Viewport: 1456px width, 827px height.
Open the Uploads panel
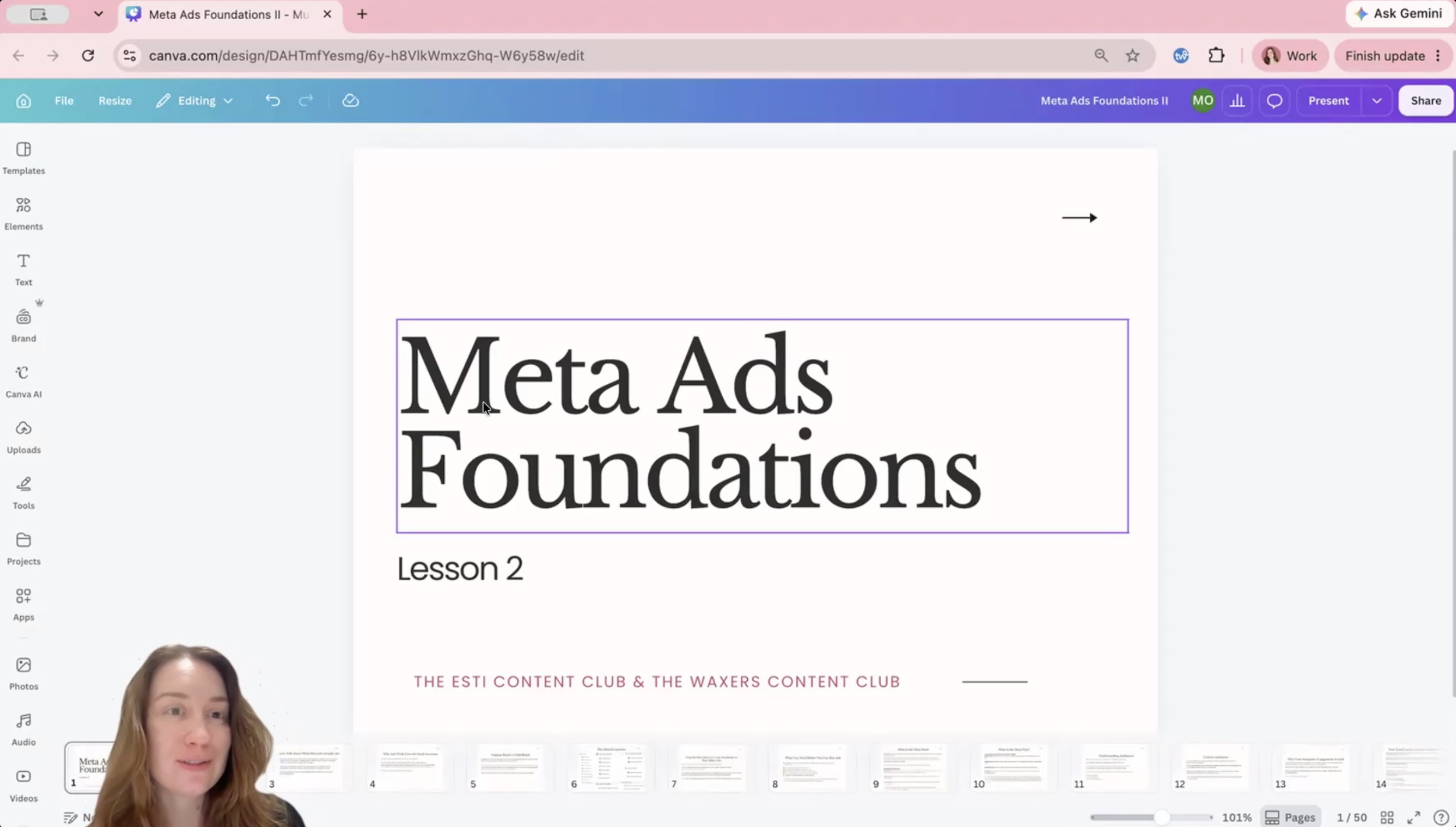(23, 437)
